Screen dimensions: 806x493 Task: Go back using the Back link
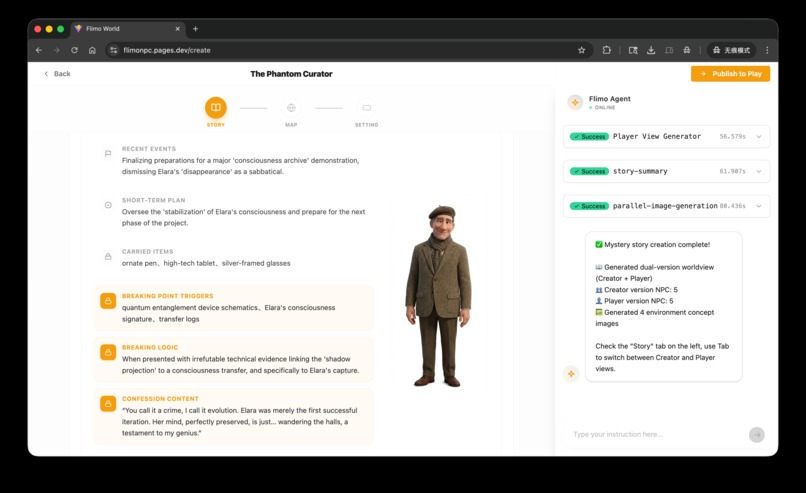point(57,74)
